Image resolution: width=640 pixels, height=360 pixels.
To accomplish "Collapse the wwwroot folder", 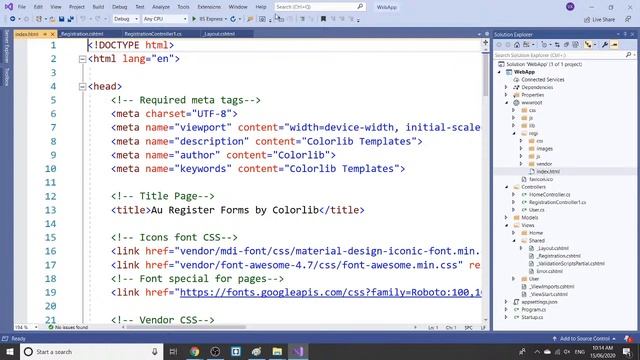I will pyautogui.click(x=507, y=102).
